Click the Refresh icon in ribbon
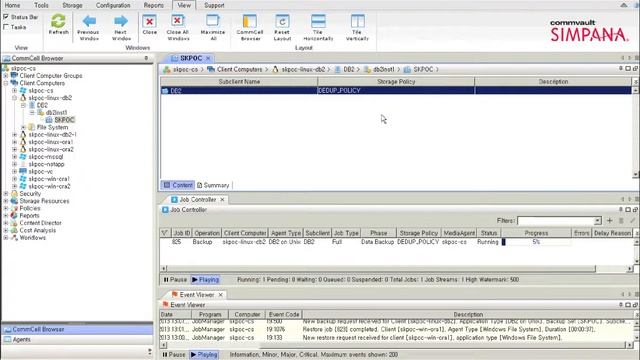The width and height of the screenshot is (640, 360). pos(58,21)
